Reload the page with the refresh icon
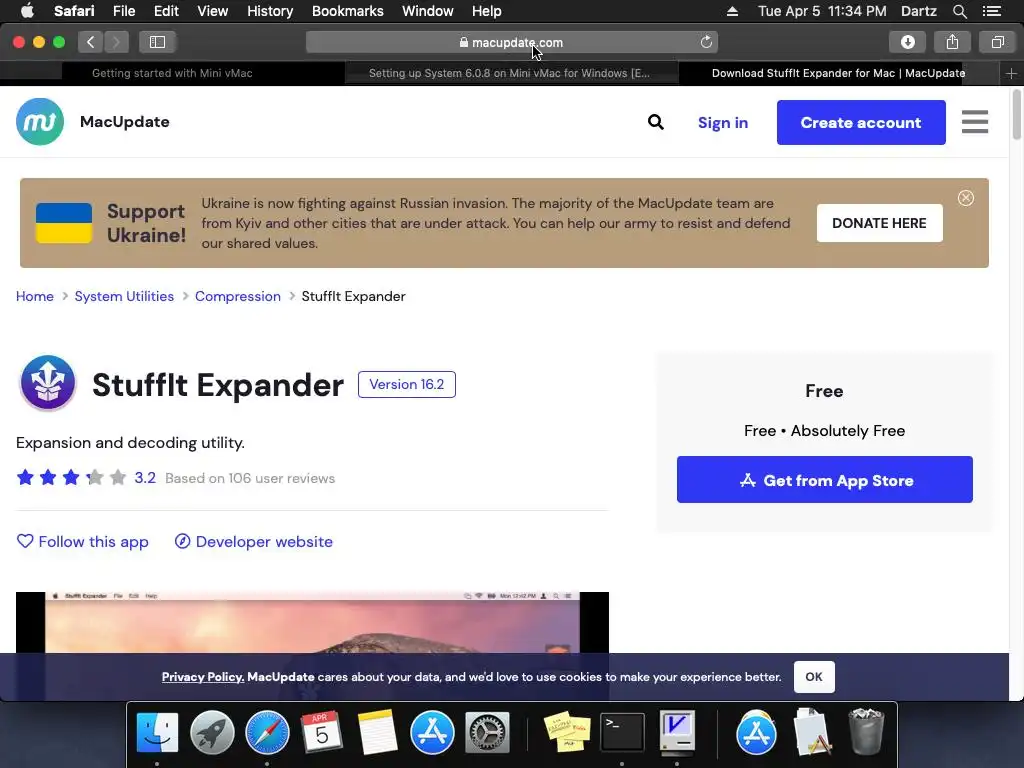1024x768 pixels. (x=706, y=42)
